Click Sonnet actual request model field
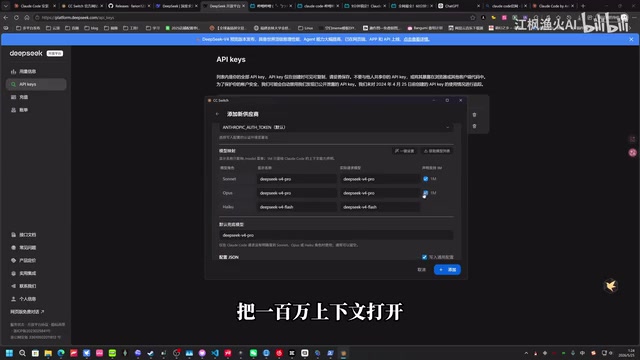The width and height of the screenshot is (640, 360). point(380,179)
